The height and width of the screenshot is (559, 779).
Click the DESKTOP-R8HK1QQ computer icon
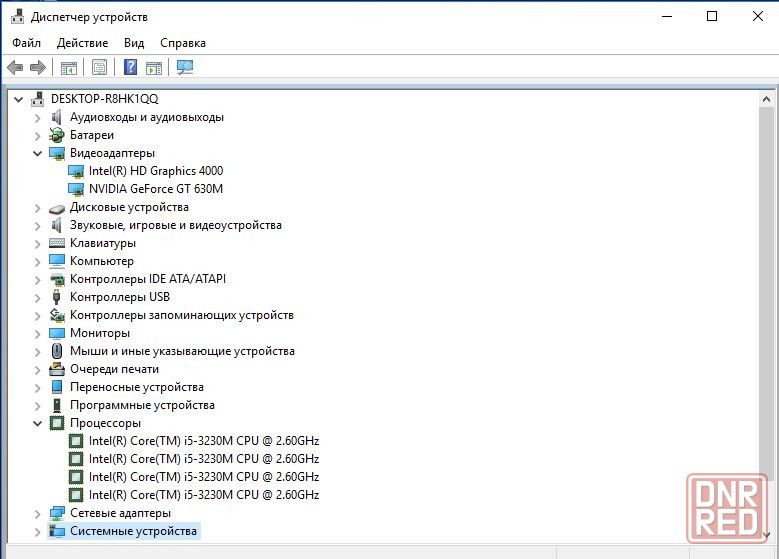coord(38,99)
